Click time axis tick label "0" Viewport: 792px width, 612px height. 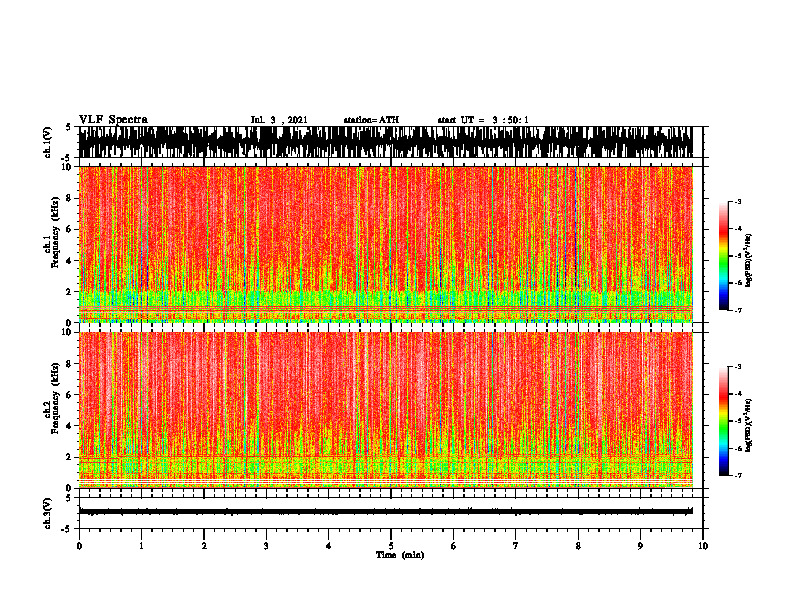[79, 546]
